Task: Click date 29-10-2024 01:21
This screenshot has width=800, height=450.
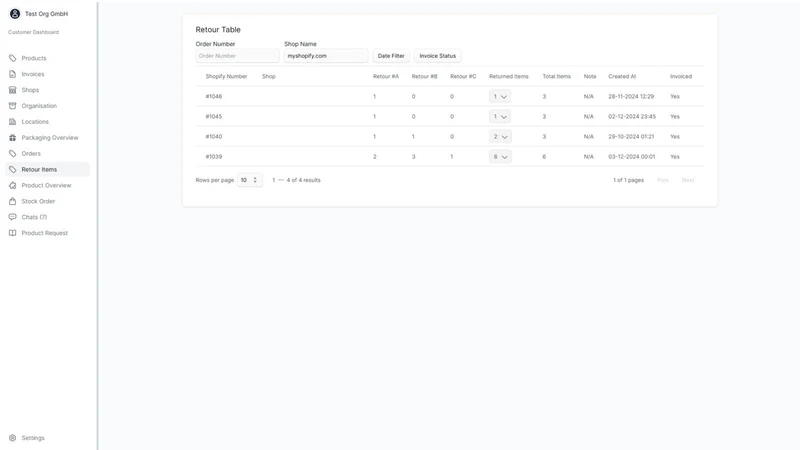Action: click(631, 137)
